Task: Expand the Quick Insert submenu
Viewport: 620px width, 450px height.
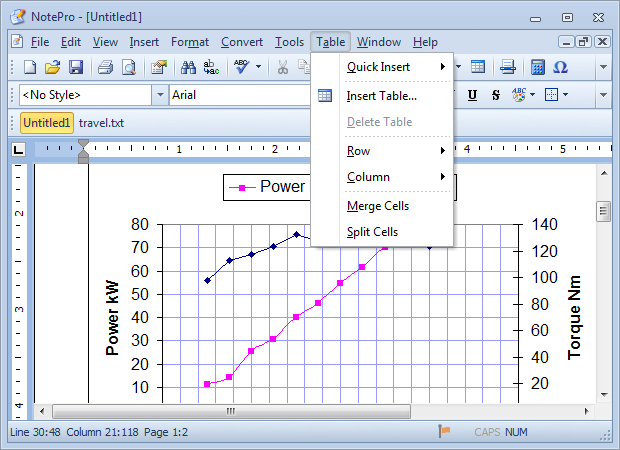Action: [x=395, y=67]
